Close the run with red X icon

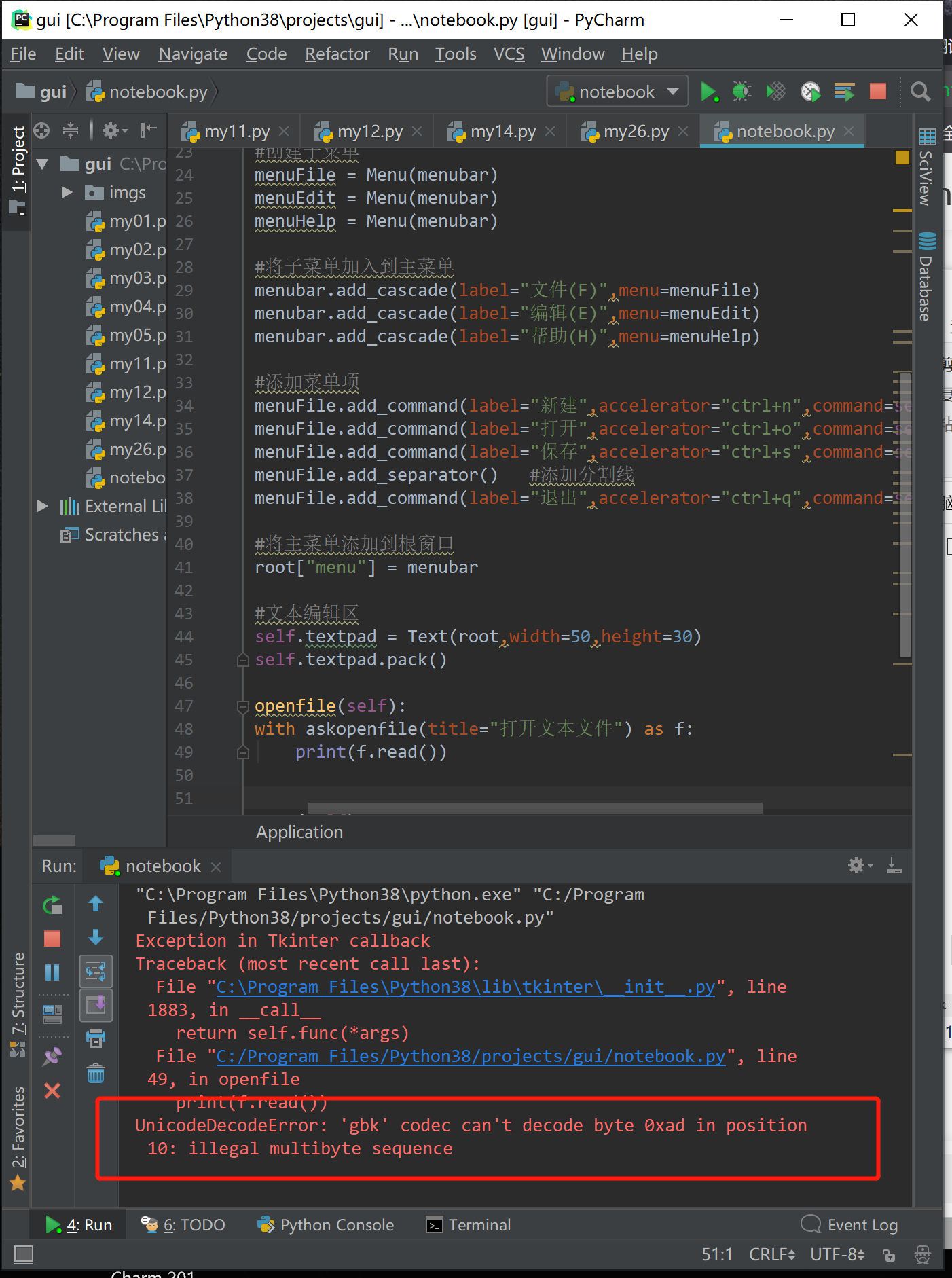52,1091
